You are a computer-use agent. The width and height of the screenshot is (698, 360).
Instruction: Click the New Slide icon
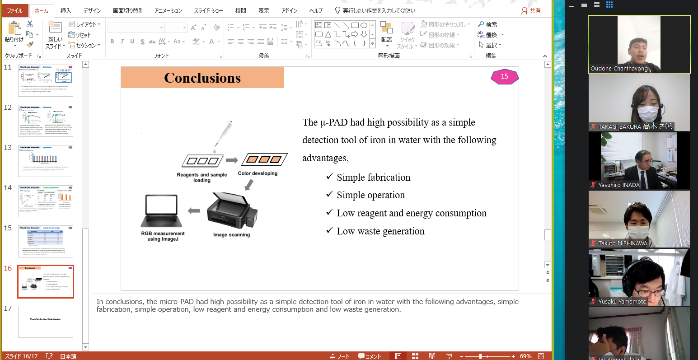[x=55, y=28]
